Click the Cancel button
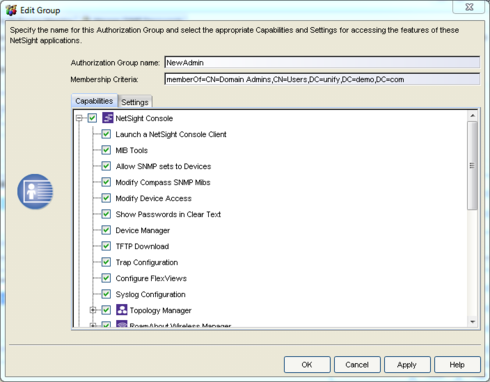This screenshot has height=382, width=490. click(x=357, y=365)
